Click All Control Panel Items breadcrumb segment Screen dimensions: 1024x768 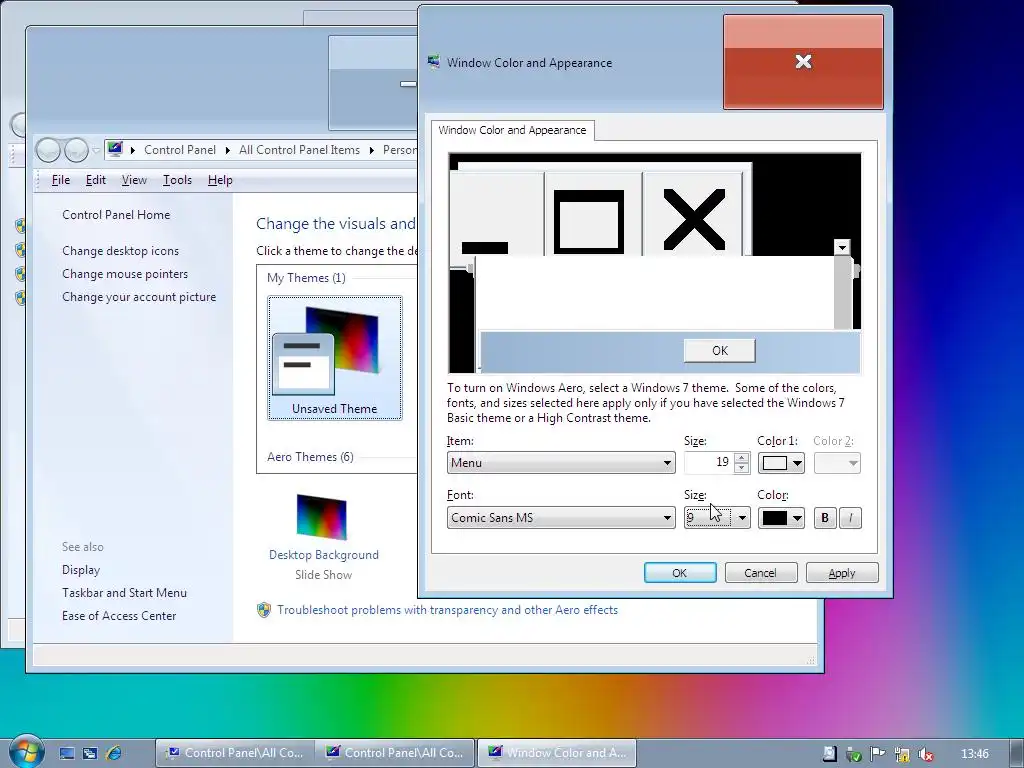click(299, 150)
